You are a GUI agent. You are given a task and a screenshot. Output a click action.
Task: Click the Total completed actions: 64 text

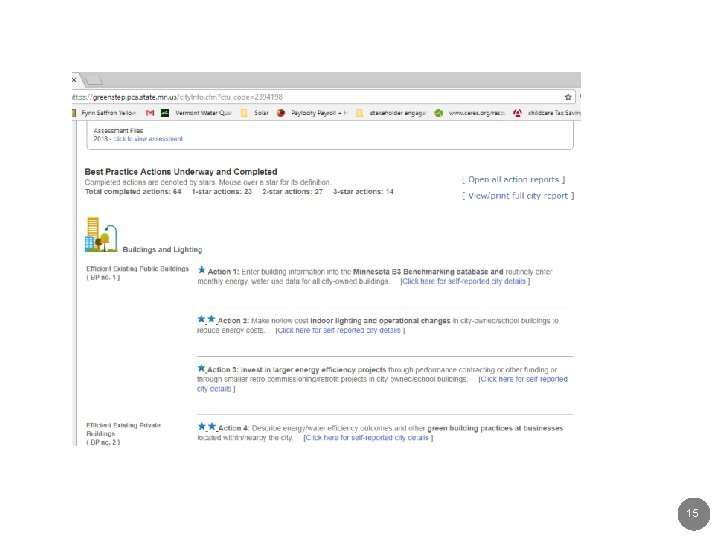[x=133, y=191]
